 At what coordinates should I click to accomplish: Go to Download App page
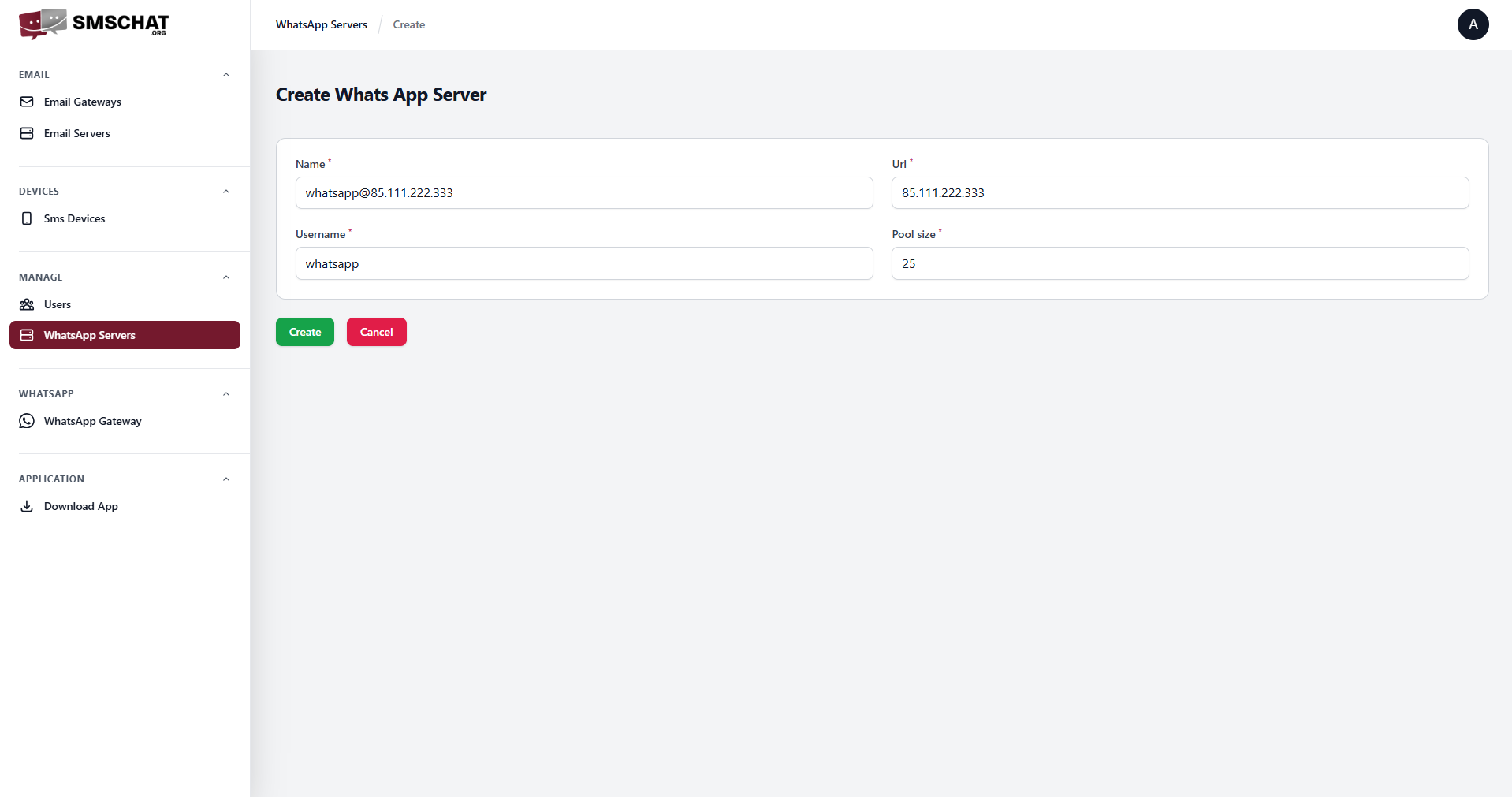pos(125,506)
